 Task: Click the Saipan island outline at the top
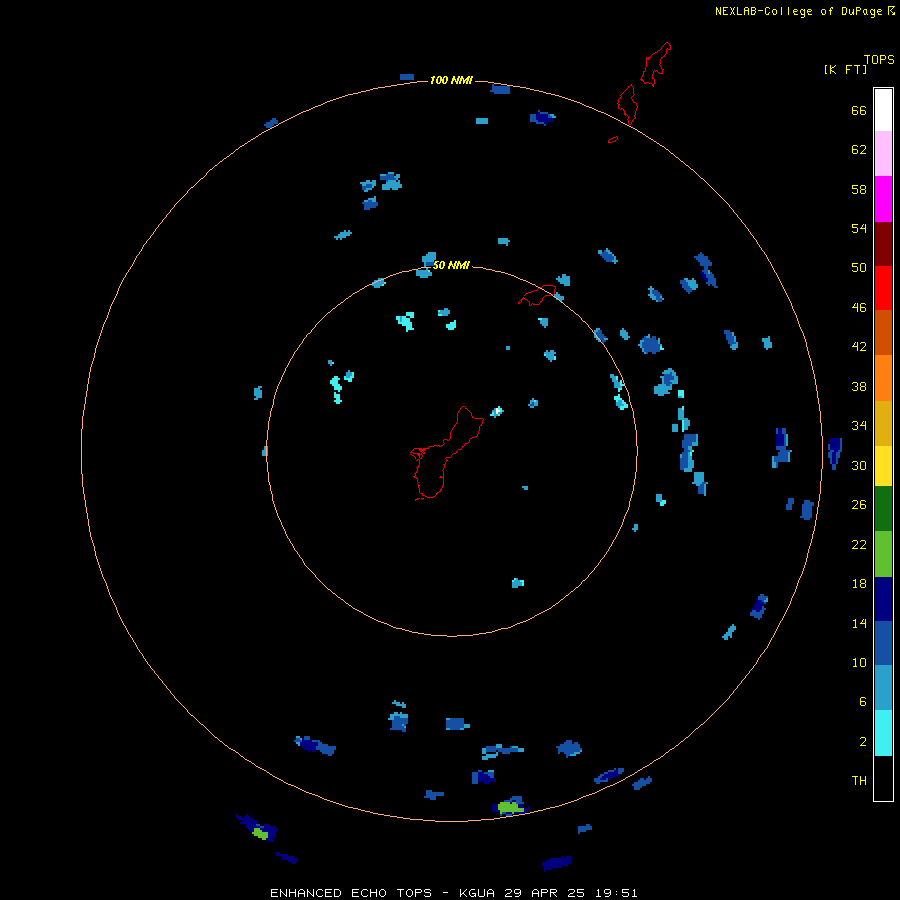coord(655,64)
